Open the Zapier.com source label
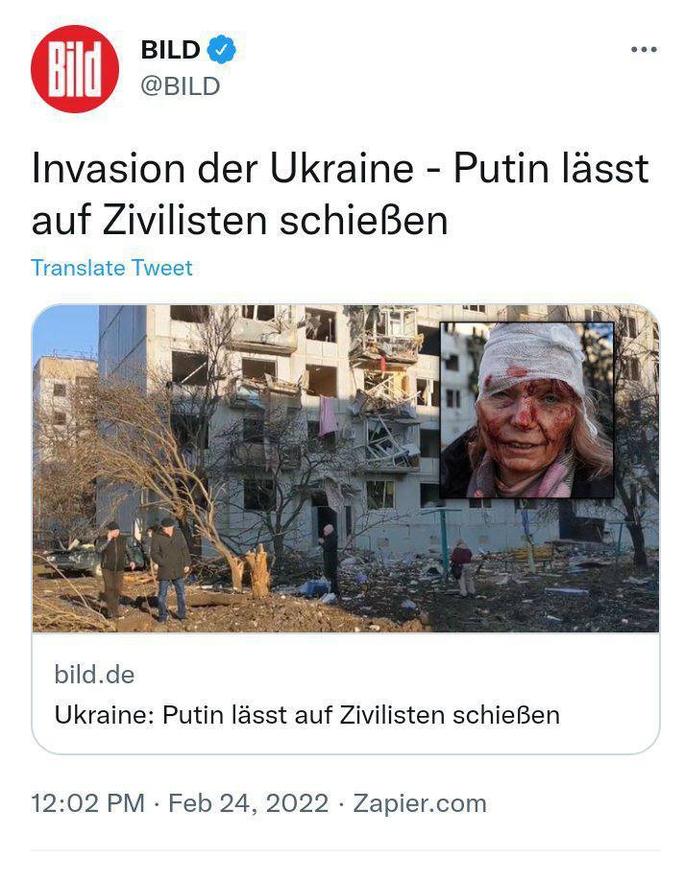This screenshot has height=882, width=684. click(x=420, y=803)
